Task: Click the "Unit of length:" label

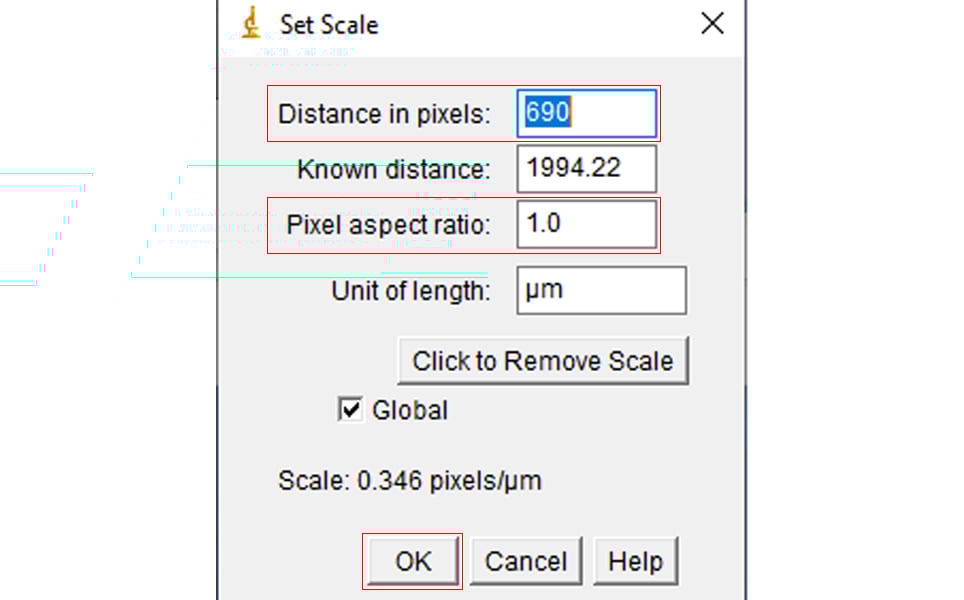Action: pyautogui.click(x=411, y=291)
